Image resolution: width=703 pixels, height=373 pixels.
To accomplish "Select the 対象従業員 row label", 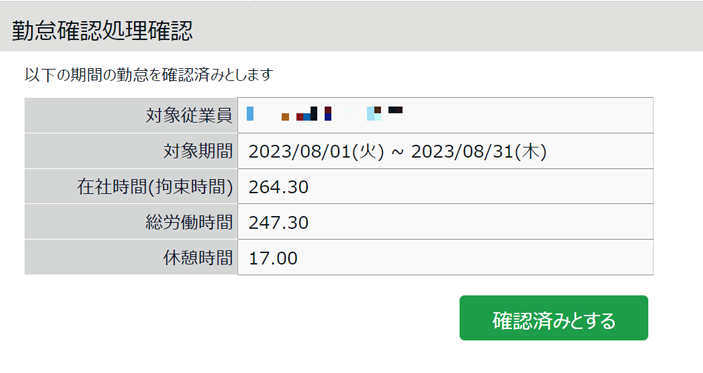I will pyautogui.click(x=189, y=115).
